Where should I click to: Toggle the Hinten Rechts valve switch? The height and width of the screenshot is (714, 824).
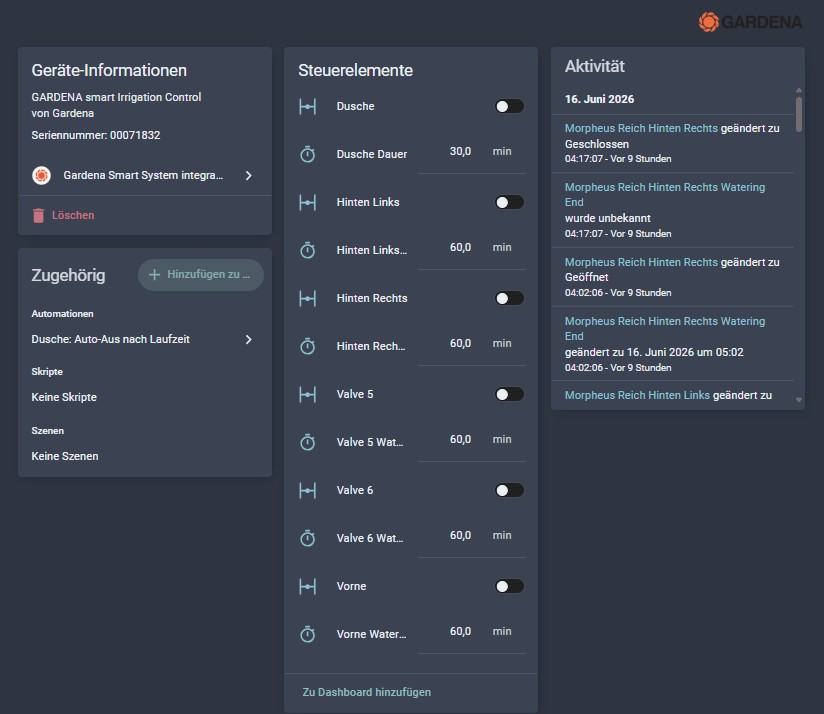click(x=509, y=298)
